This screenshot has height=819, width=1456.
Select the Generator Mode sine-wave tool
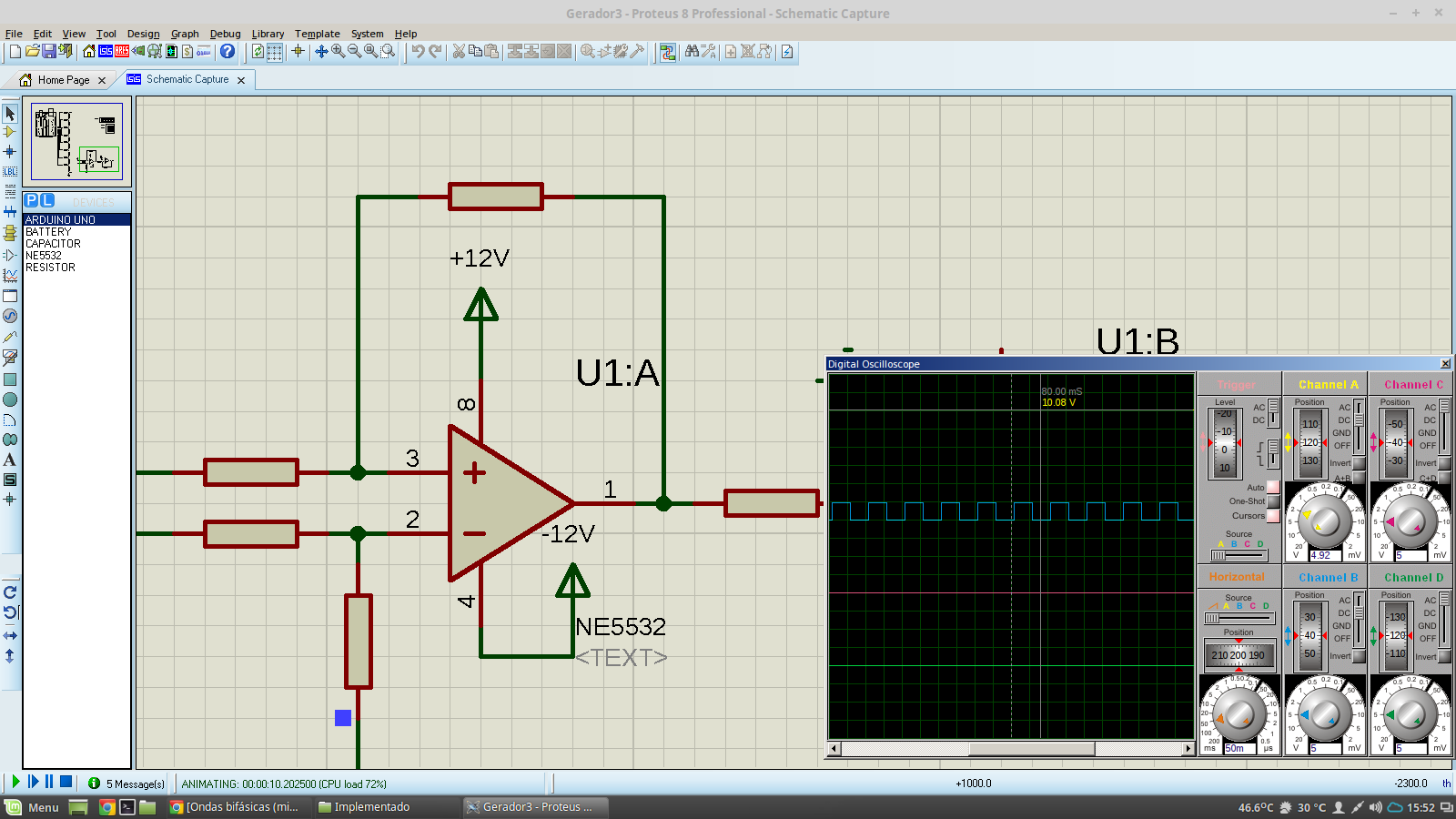(10, 316)
